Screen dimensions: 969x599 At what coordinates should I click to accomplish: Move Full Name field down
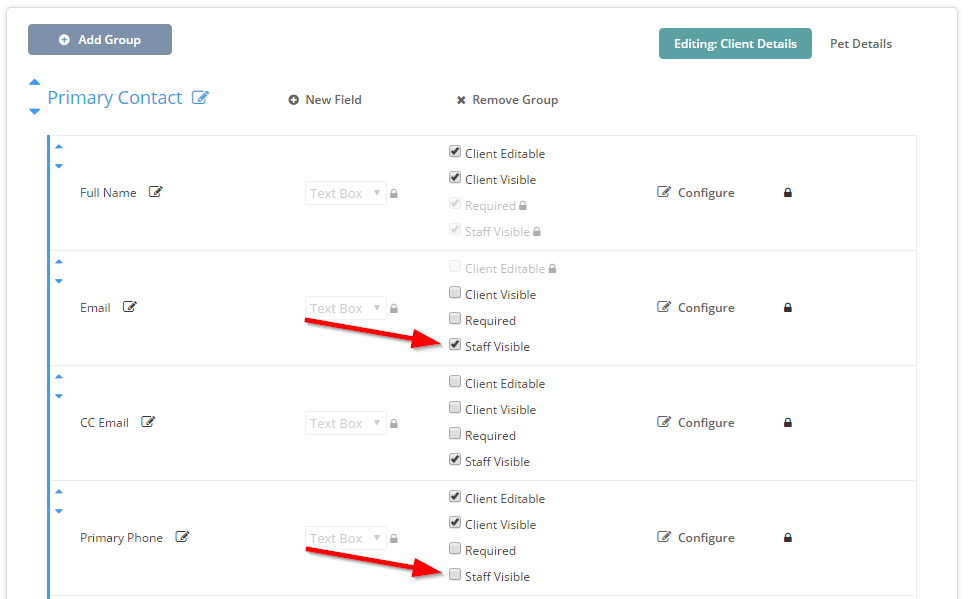point(59,166)
